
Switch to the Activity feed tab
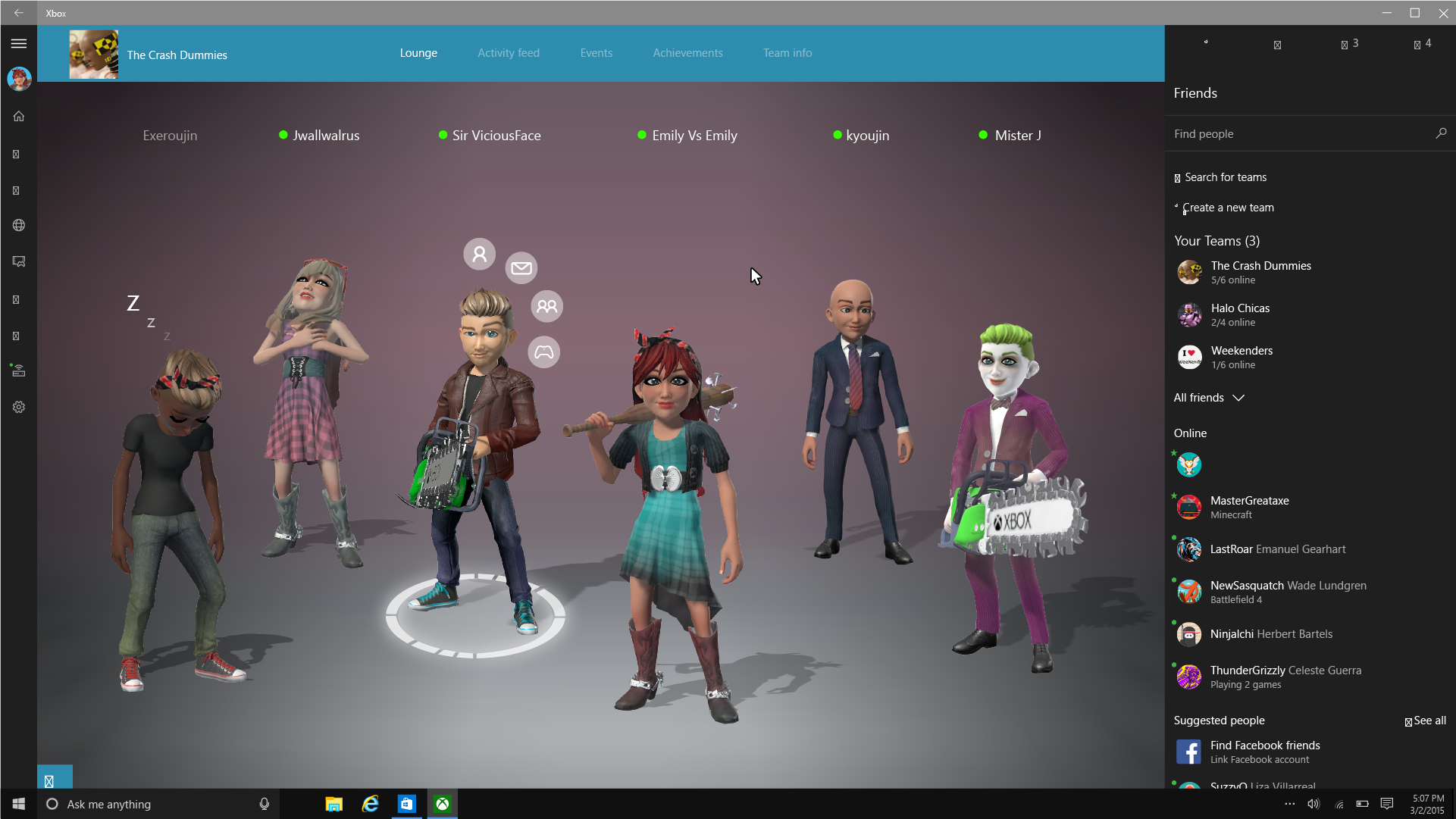(x=509, y=53)
